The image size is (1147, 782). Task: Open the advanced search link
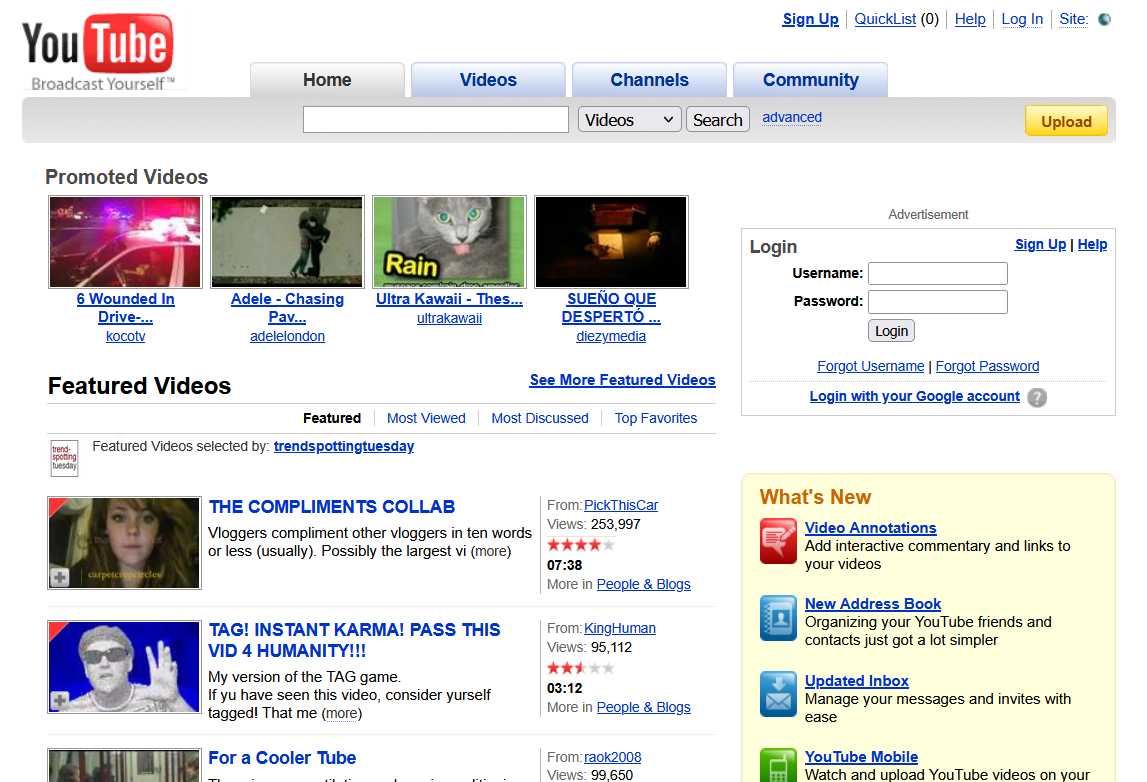tap(791, 117)
